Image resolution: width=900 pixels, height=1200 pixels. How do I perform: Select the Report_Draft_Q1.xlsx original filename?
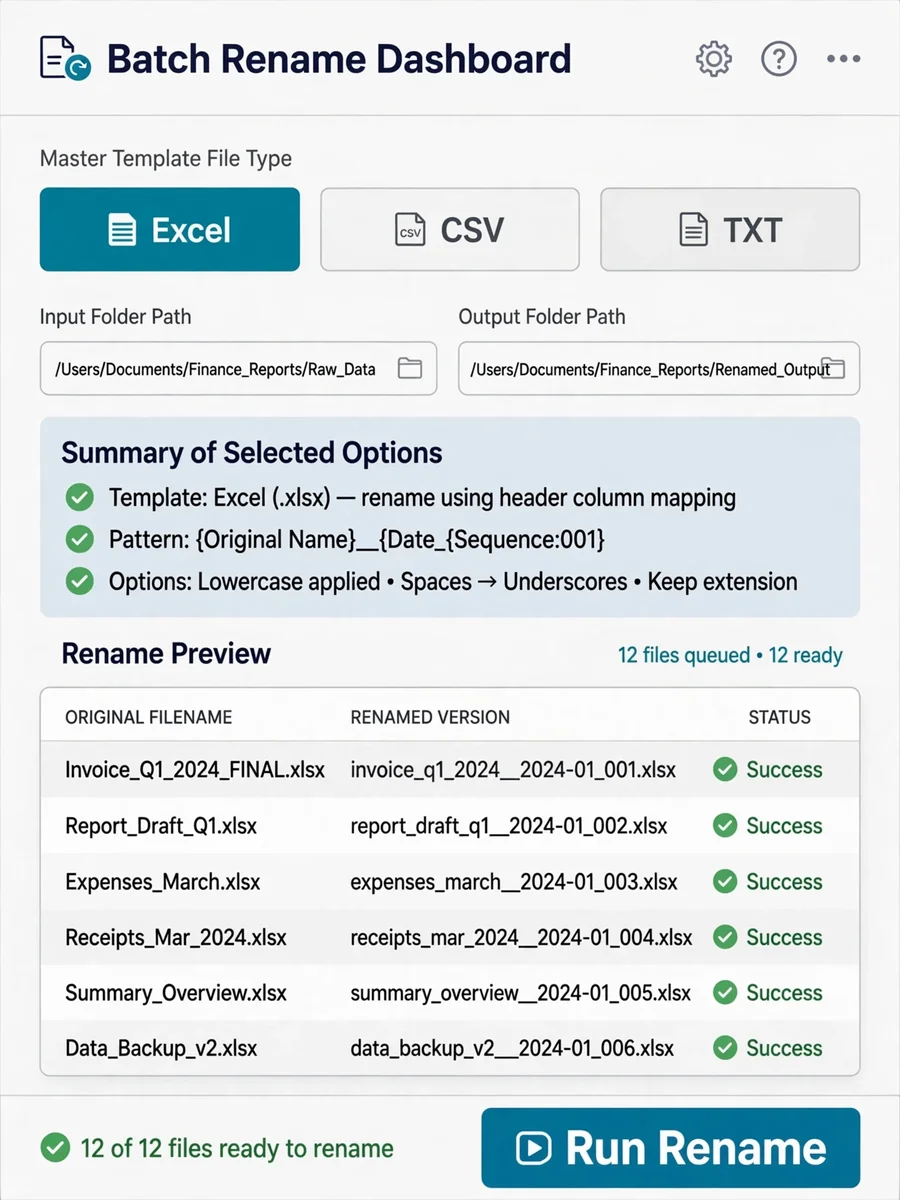161,826
